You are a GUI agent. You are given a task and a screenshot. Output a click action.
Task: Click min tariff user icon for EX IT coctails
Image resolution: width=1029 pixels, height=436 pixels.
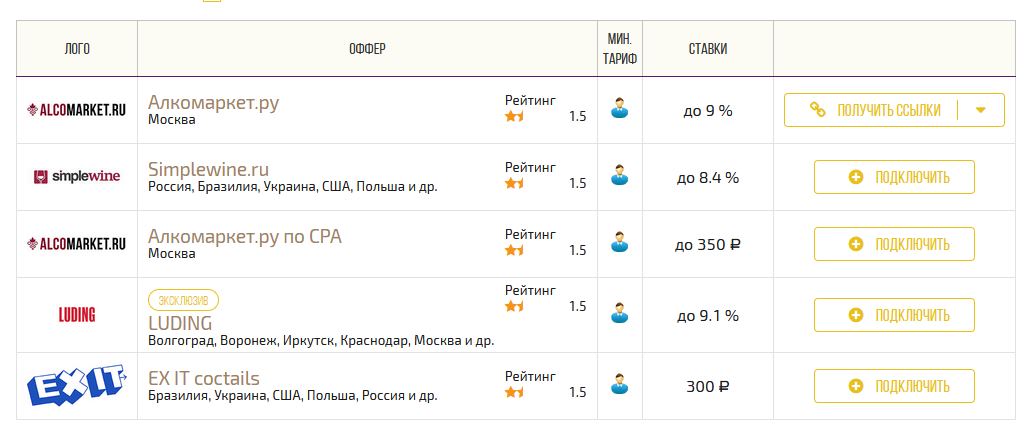[x=621, y=384]
